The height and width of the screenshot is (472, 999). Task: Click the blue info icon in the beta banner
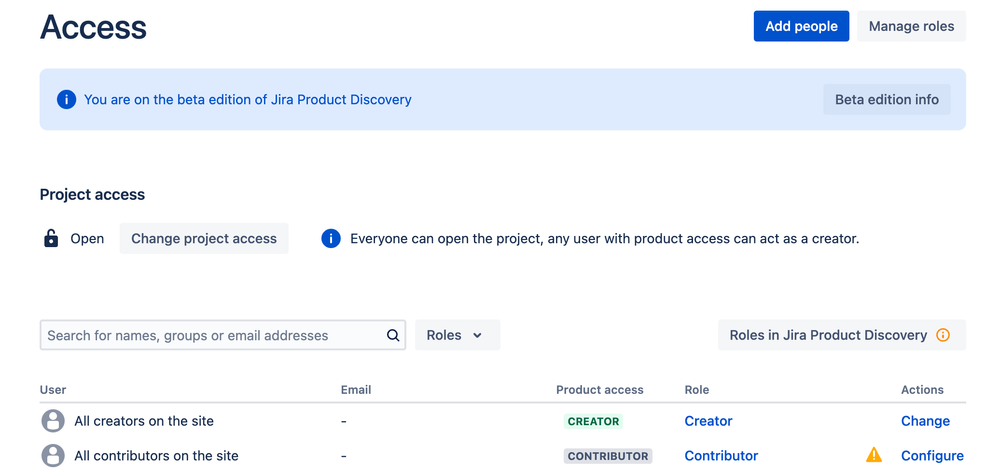pyautogui.click(x=66, y=99)
